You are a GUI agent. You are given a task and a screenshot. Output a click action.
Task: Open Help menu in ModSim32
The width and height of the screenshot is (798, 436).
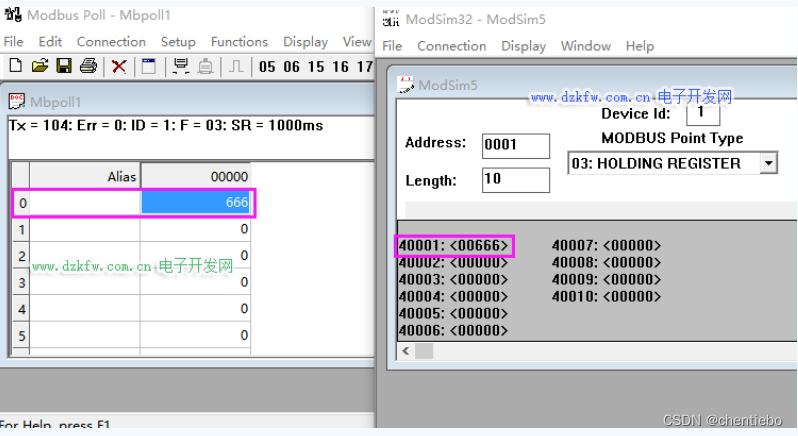(x=640, y=46)
